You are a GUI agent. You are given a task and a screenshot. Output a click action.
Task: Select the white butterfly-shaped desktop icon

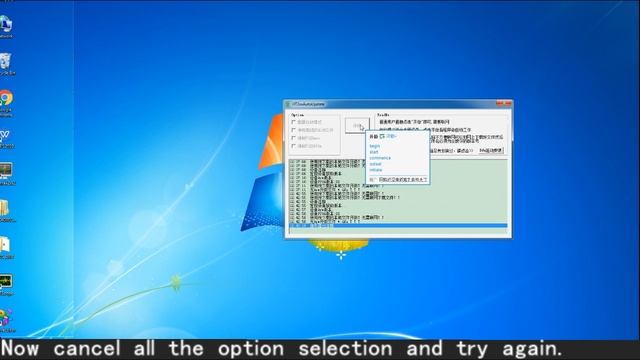tap(5, 136)
